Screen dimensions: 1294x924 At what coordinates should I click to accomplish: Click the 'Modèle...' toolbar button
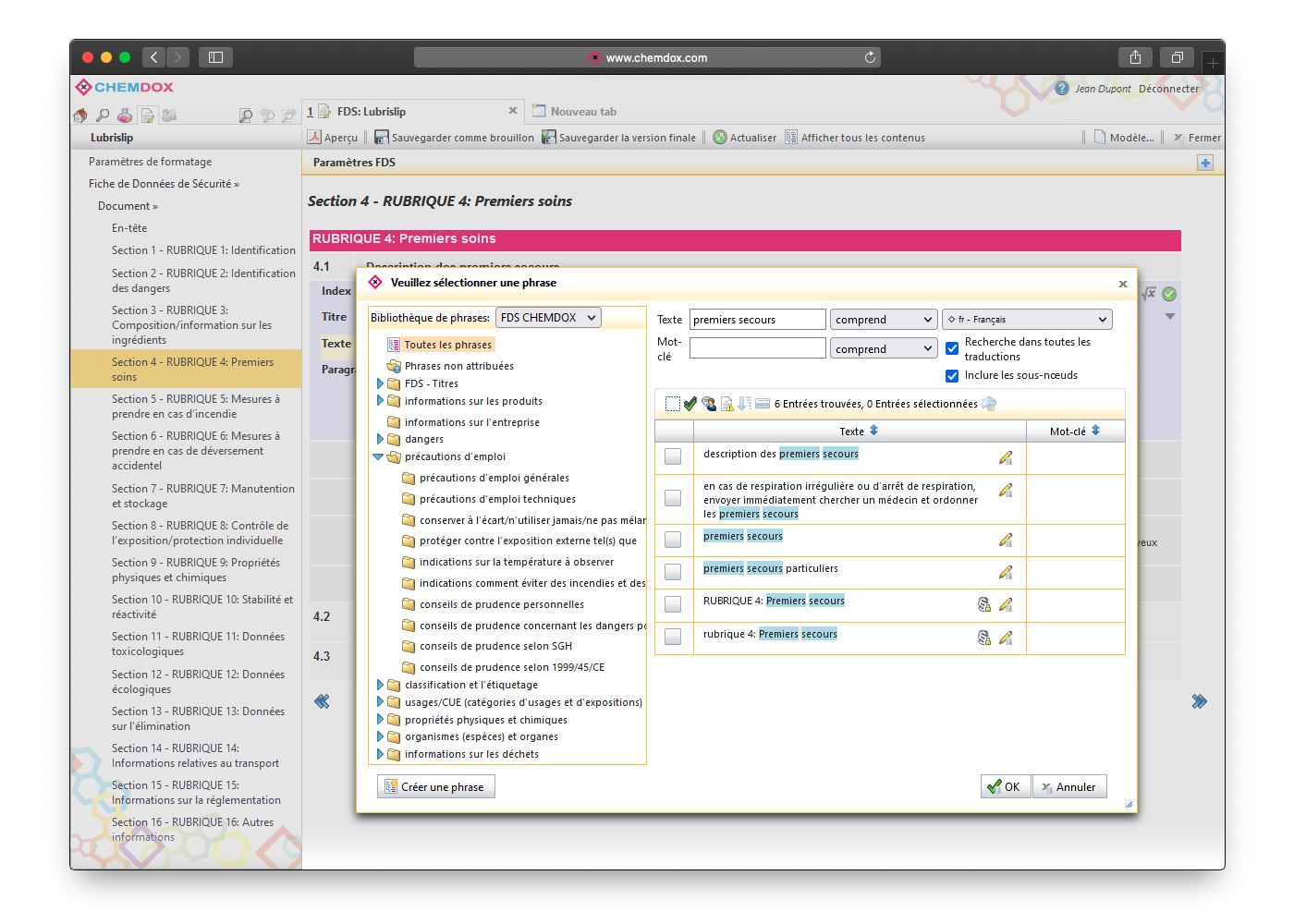tap(1124, 138)
